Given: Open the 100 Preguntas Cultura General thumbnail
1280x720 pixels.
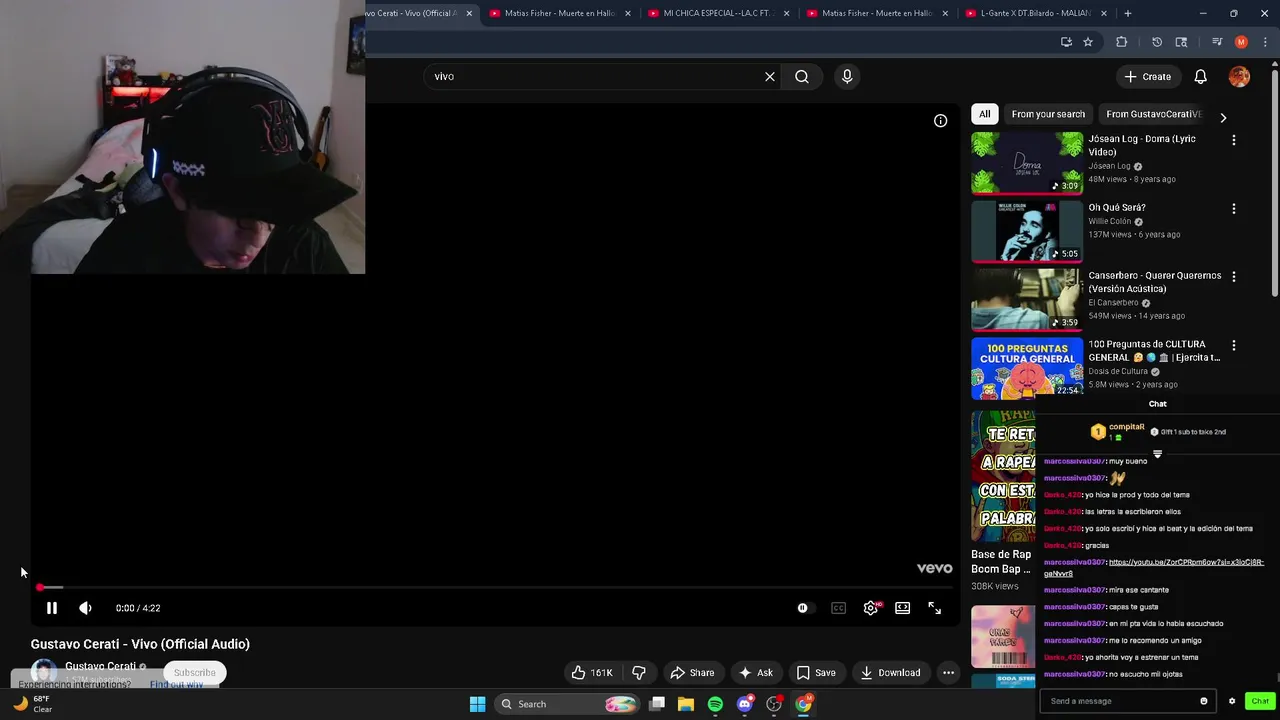Looking at the screenshot, I should (x=1027, y=367).
